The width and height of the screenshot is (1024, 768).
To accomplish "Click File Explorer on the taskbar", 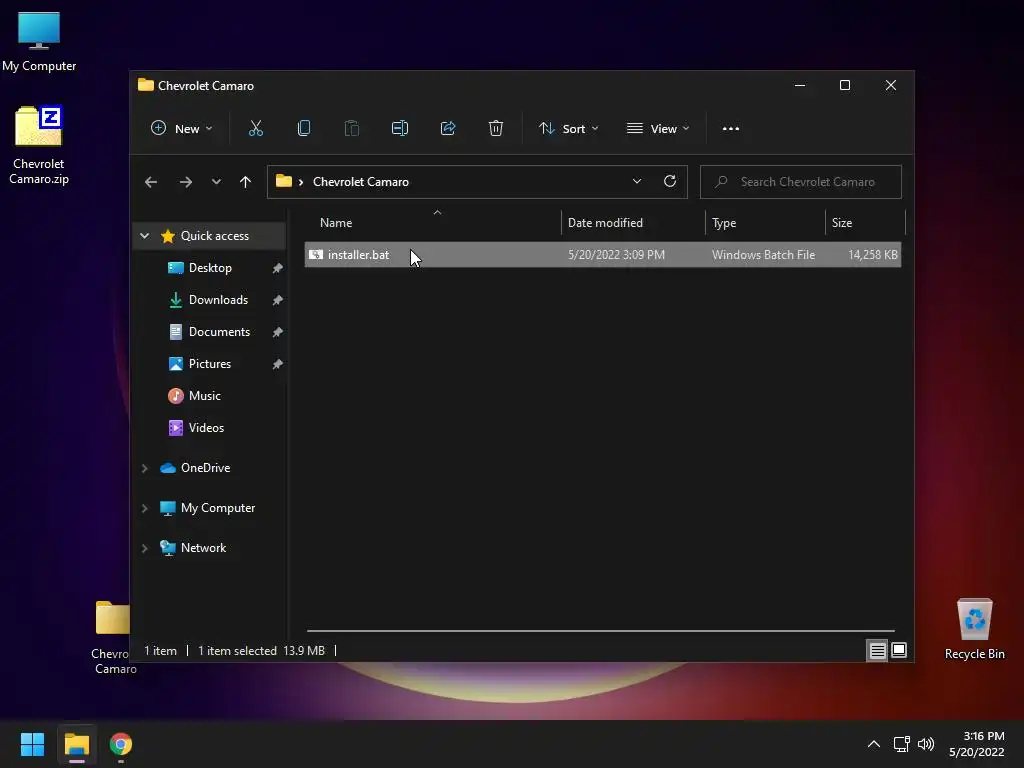I will (76, 744).
